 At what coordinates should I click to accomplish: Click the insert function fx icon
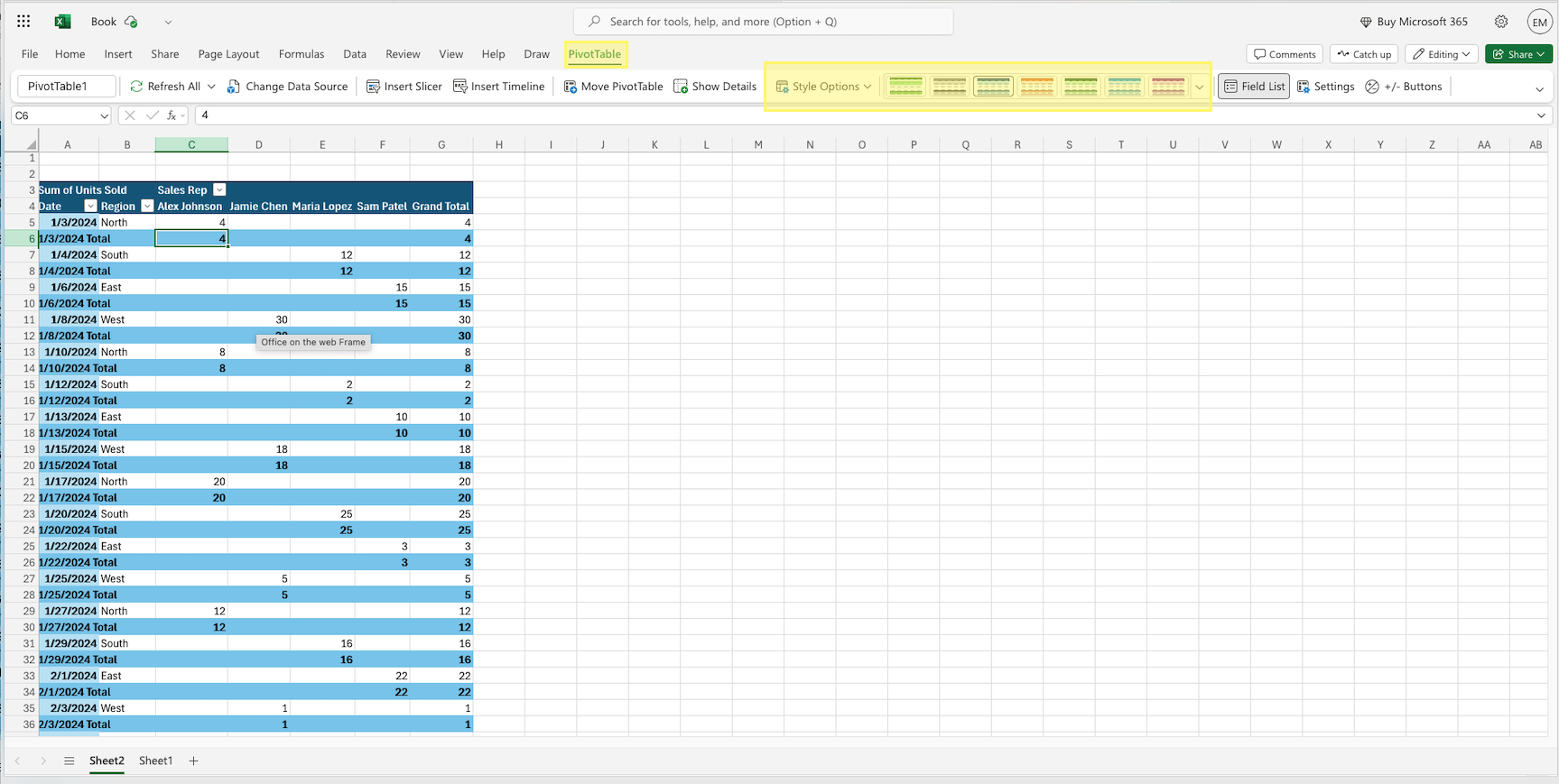pyautogui.click(x=172, y=115)
